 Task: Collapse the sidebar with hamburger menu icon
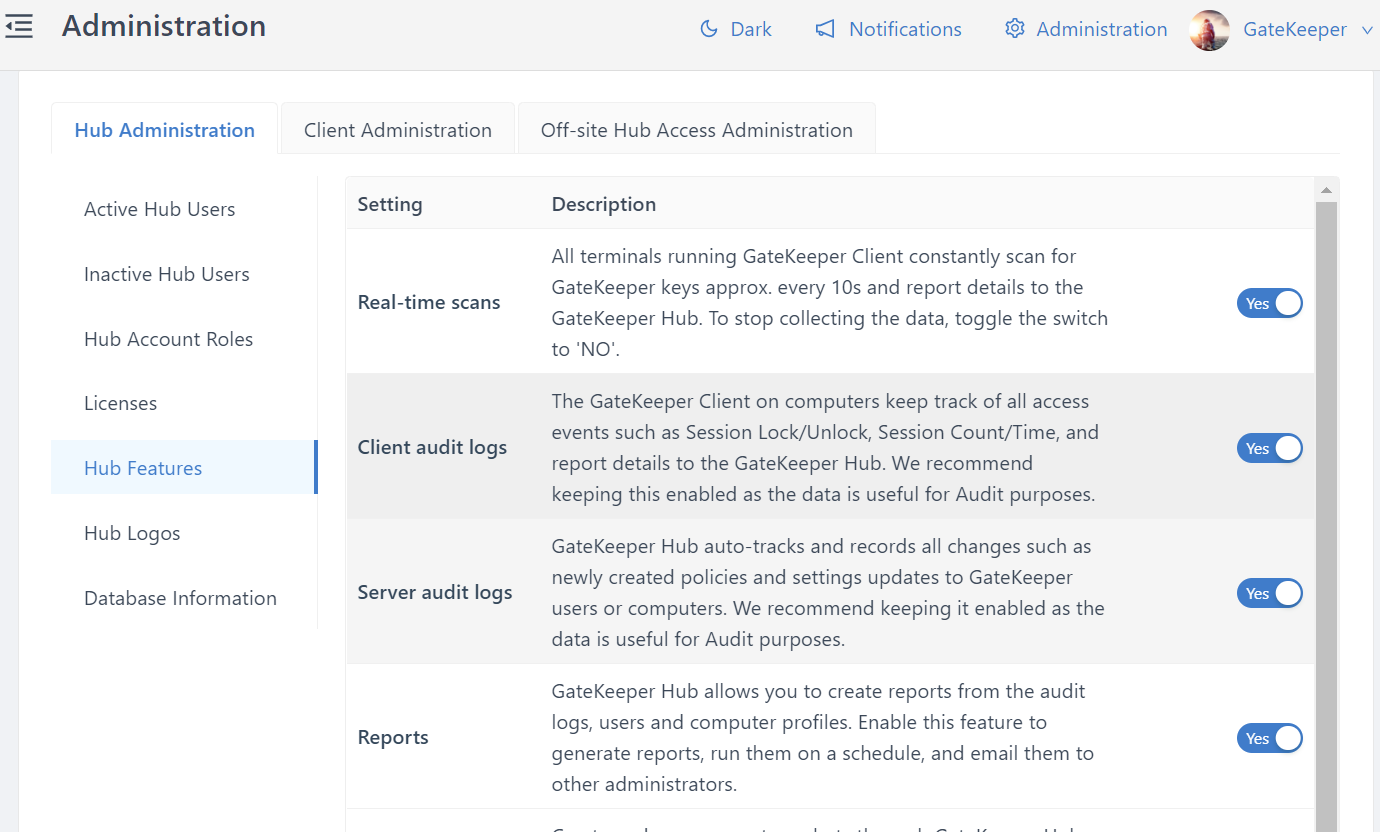pyautogui.click(x=19, y=27)
